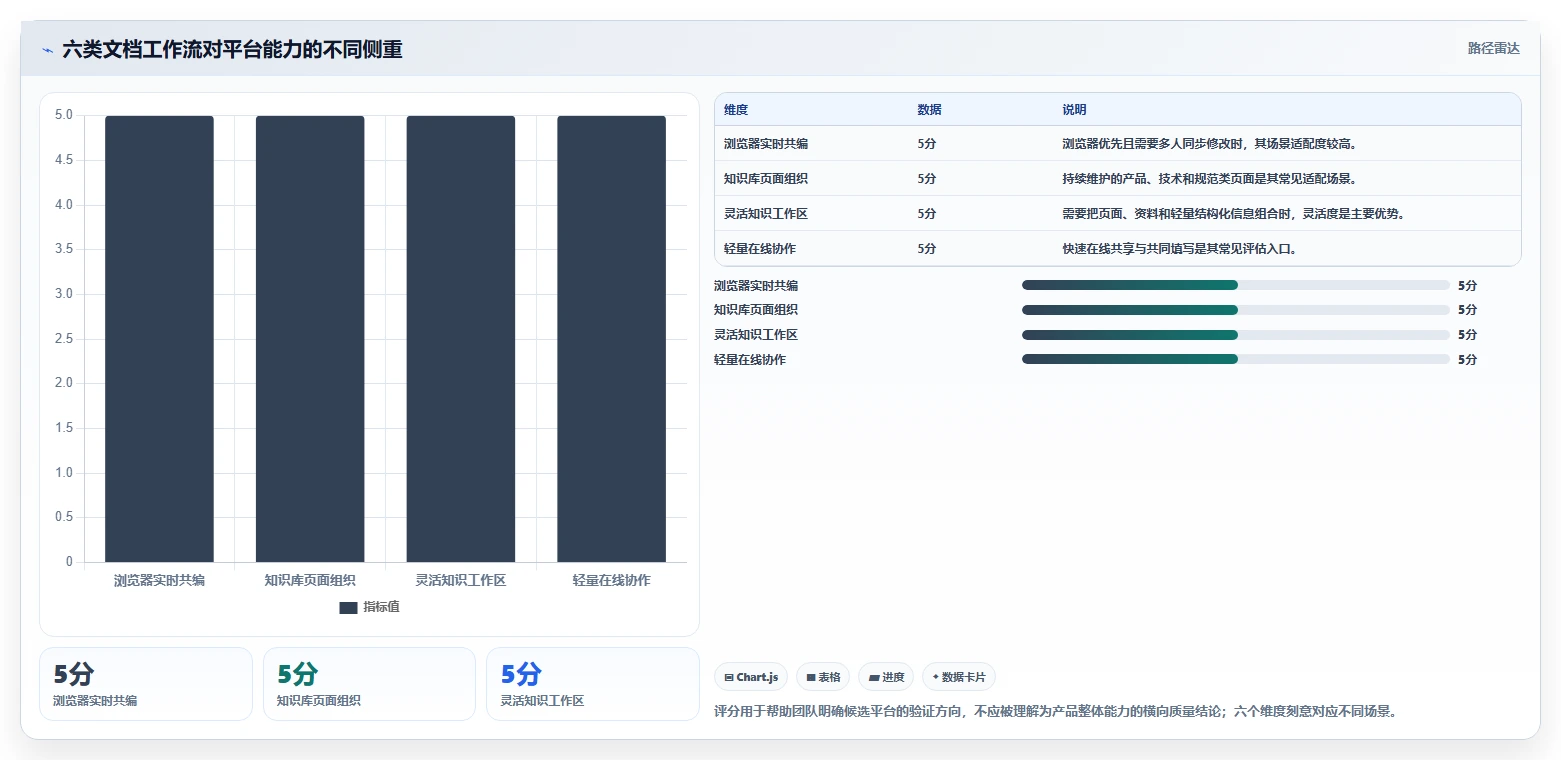Screen dimensions: 1561x760
Task: Click the 浏览器实时共编 progress bar
Action: click(1236, 285)
